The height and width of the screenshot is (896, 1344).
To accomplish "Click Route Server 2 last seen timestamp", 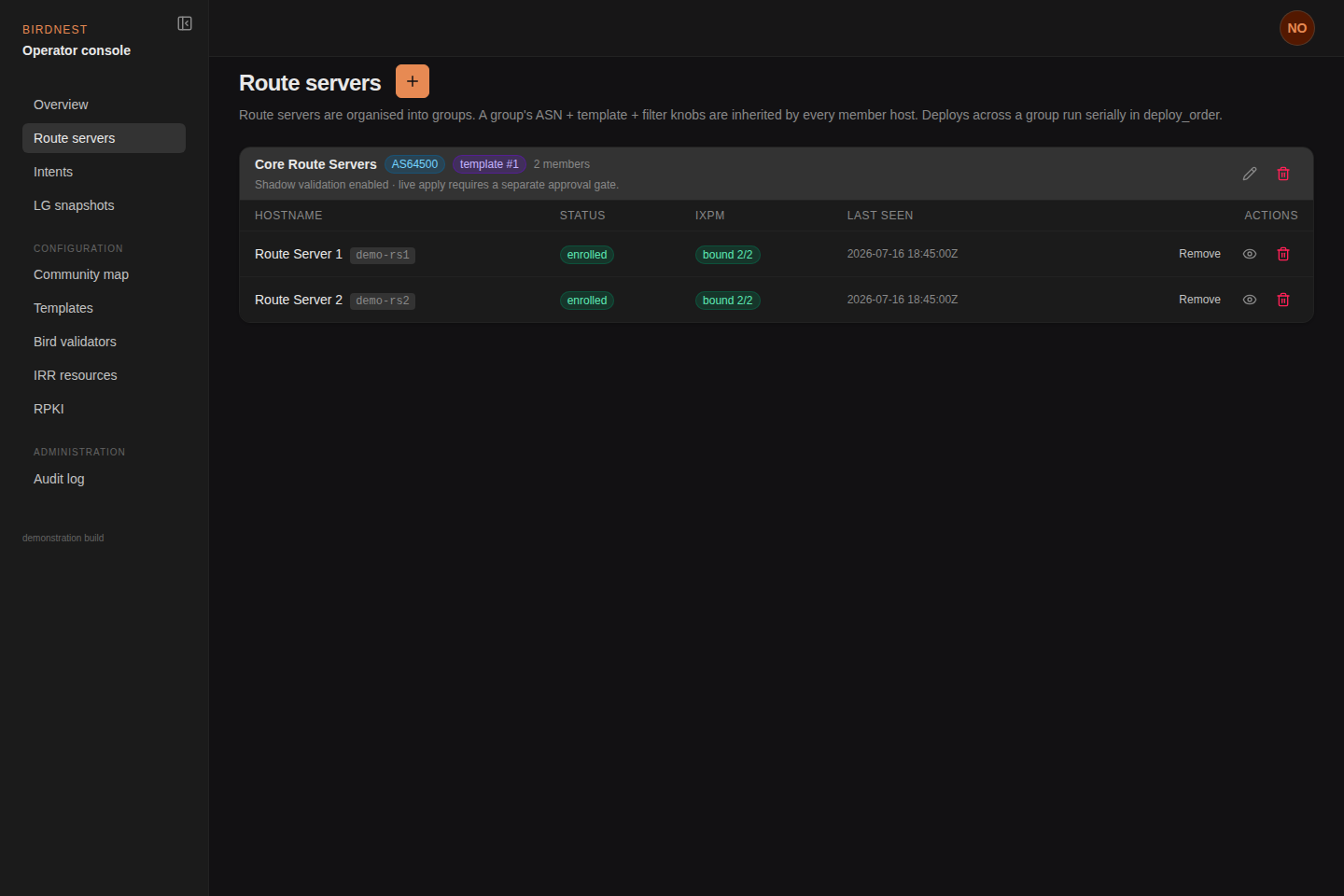I will pyautogui.click(x=903, y=300).
